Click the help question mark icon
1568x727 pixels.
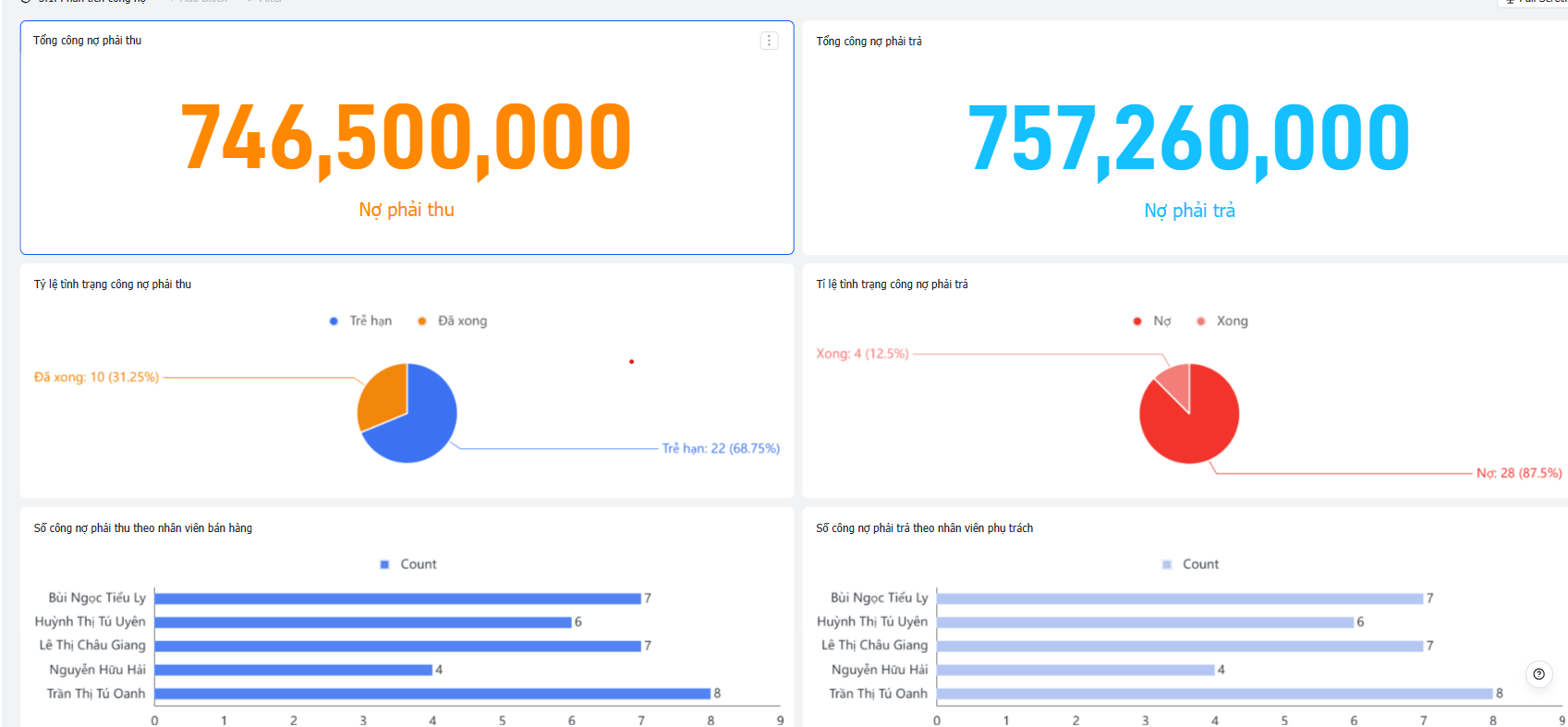click(1538, 674)
